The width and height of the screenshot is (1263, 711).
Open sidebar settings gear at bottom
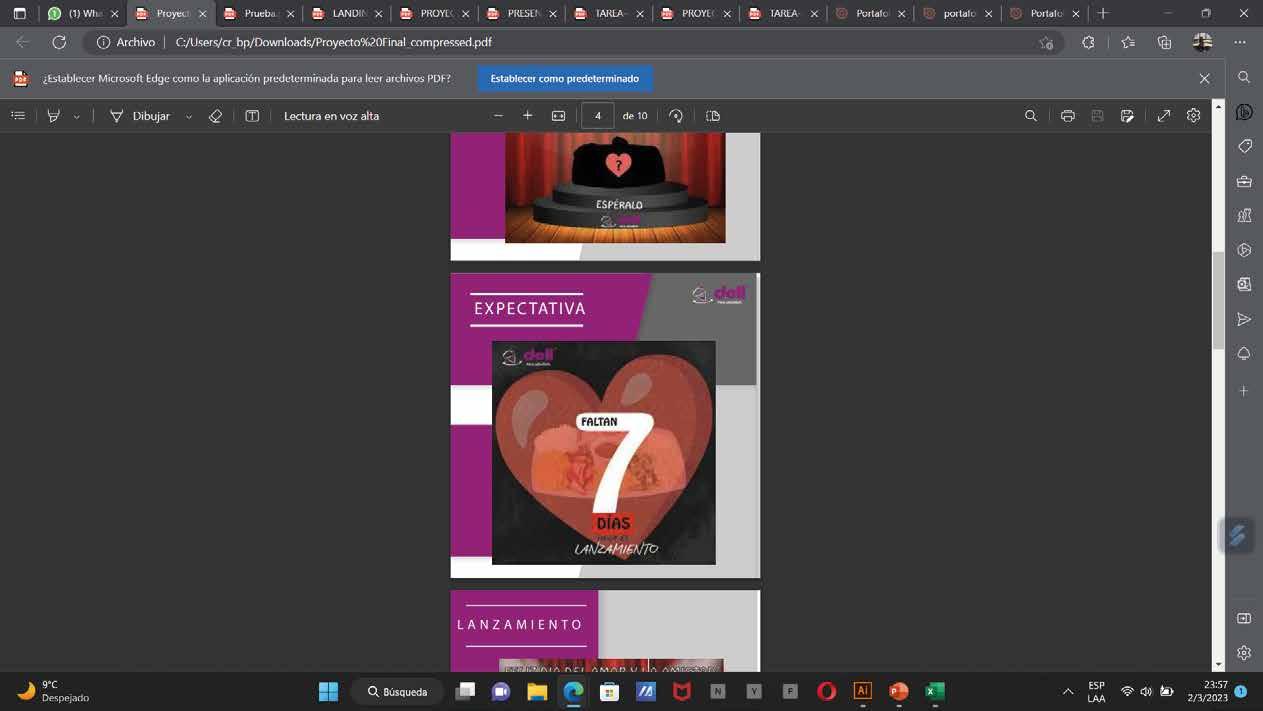click(1244, 653)
